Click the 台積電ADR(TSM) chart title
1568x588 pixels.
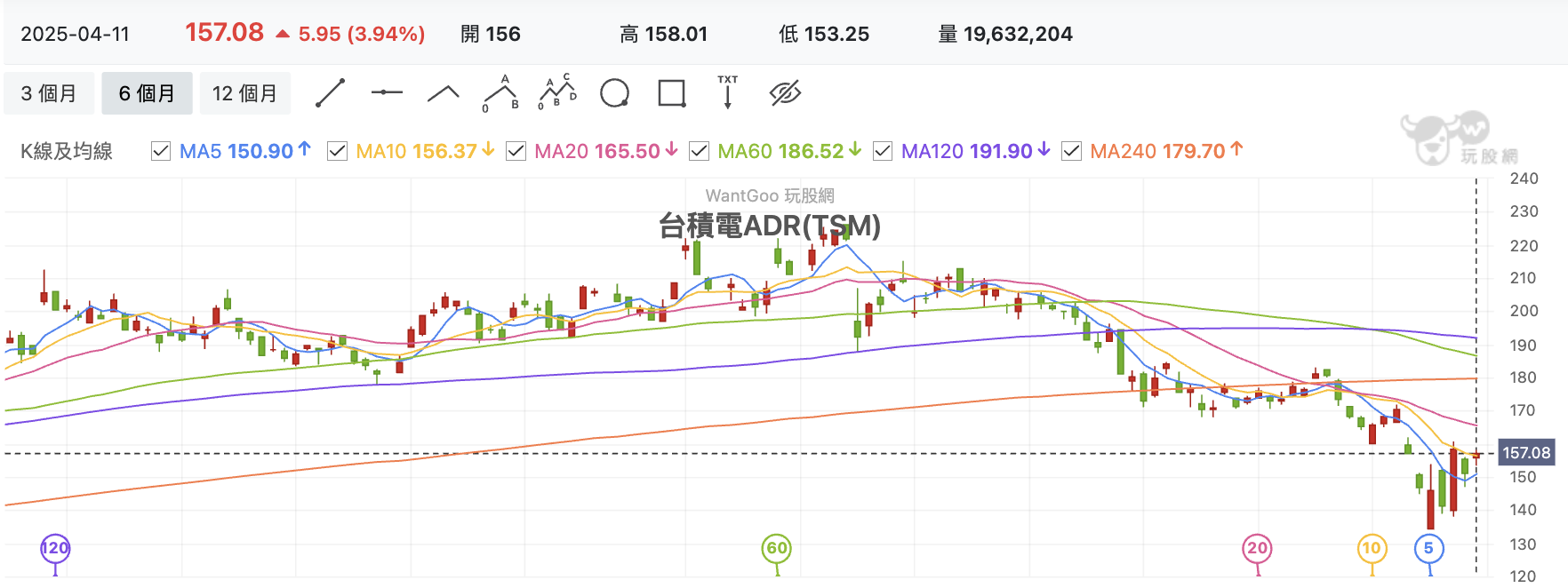click(x=770, y=226)
